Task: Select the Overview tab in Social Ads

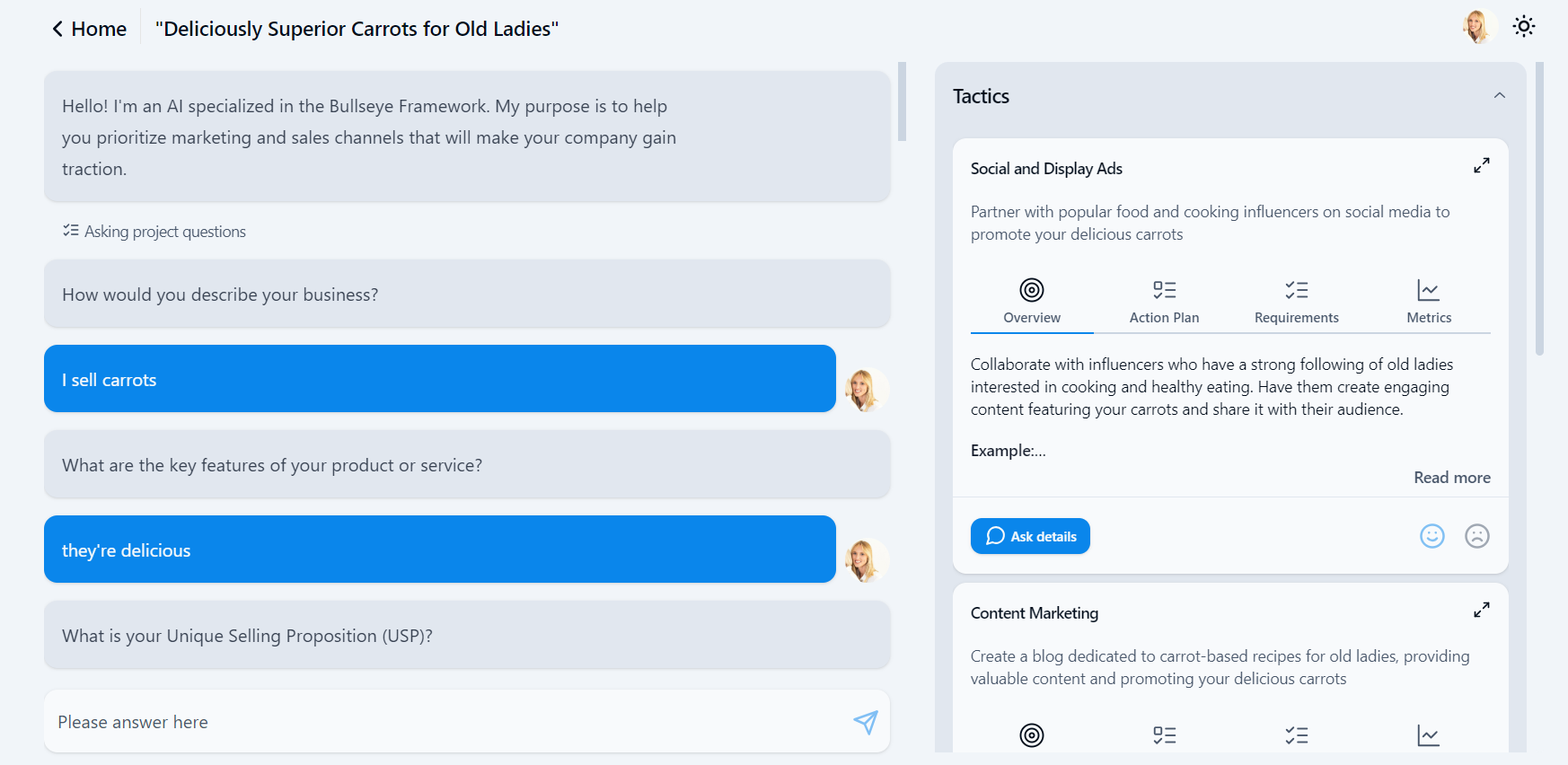Action: pos(1032,302)
